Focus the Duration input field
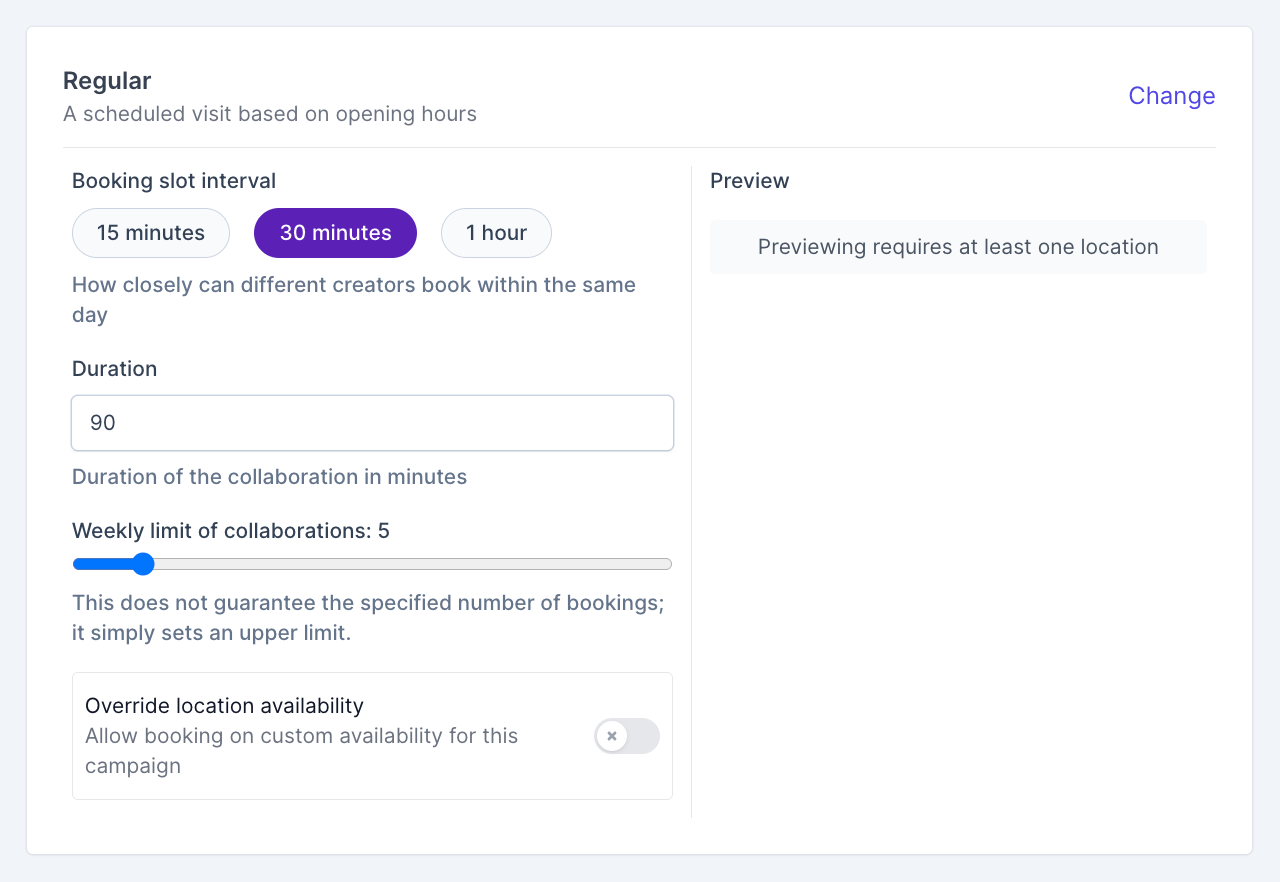This screenshot has width=1280, height=882. click(372, 423)
